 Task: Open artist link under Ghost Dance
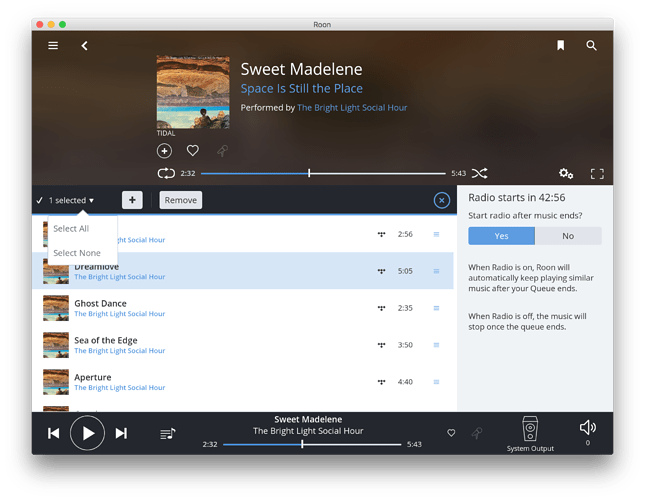tap(120, 314)
